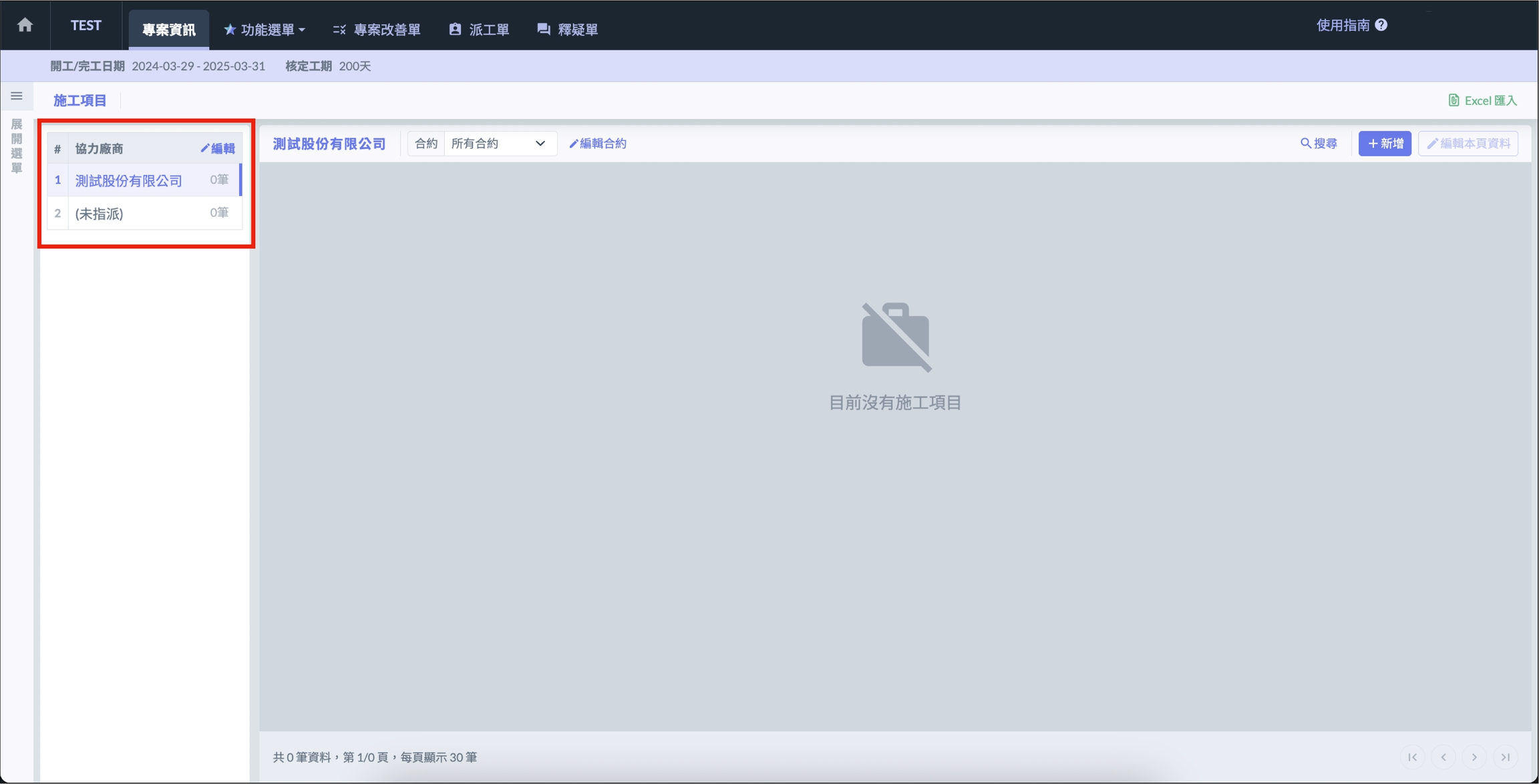
Task: Click 編輯 in 協力廠商 header
Action: click(x=218, y=148)
